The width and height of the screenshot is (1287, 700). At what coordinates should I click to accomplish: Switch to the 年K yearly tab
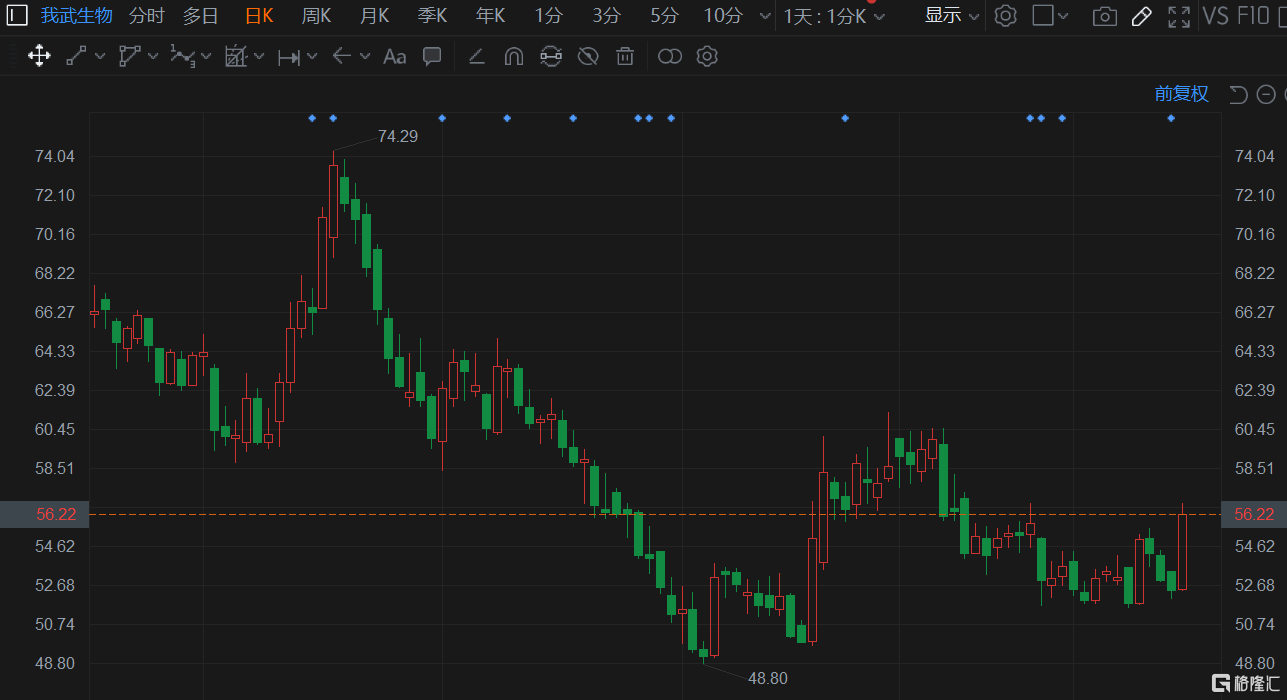point(490,16)
